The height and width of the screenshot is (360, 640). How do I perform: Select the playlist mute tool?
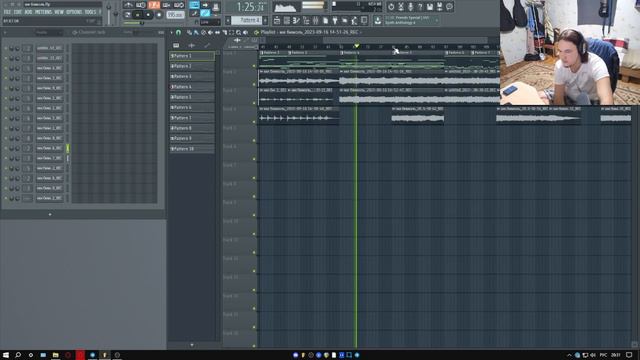pyautogui.click(x=210, y=32)
